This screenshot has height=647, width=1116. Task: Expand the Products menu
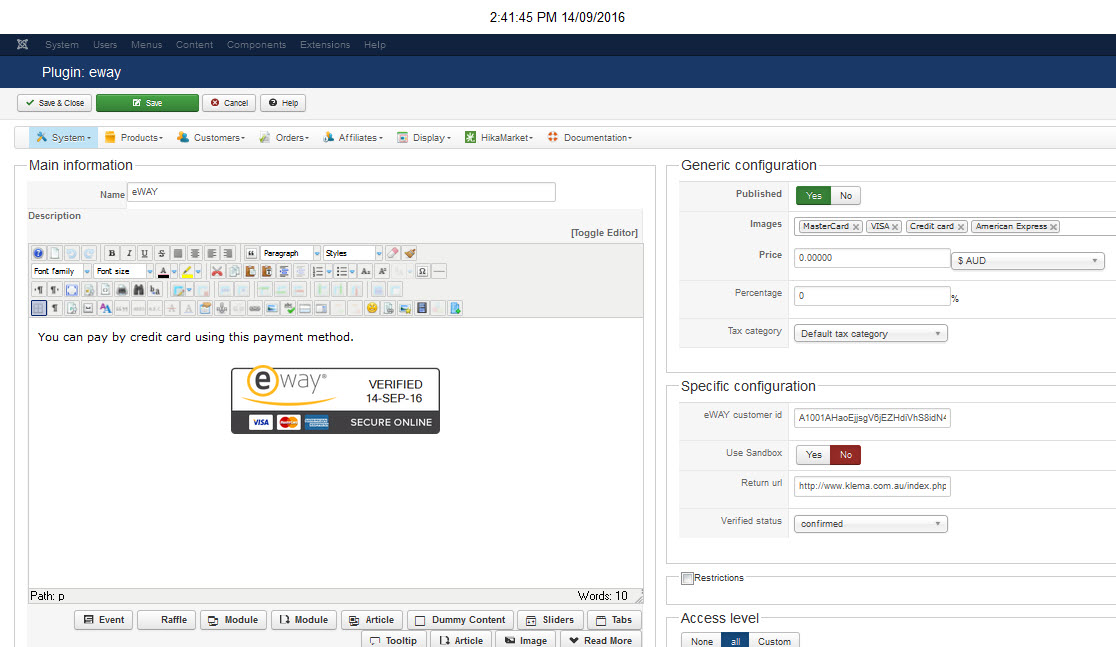[134, 137]
